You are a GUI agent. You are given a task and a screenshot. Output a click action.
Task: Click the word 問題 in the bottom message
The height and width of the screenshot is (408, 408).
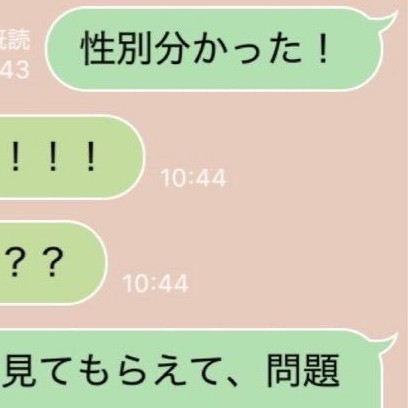tap(303, 371)
